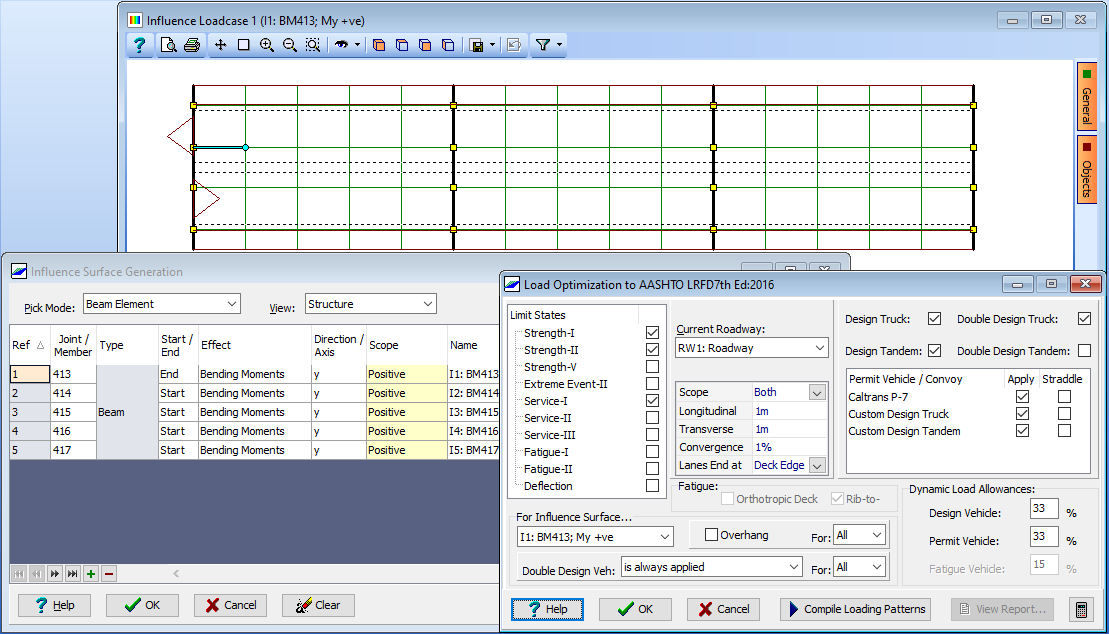Viewport: 1109px width, 634px height.
Task: Add a new influence surface row
Action: tap(91, 574)
